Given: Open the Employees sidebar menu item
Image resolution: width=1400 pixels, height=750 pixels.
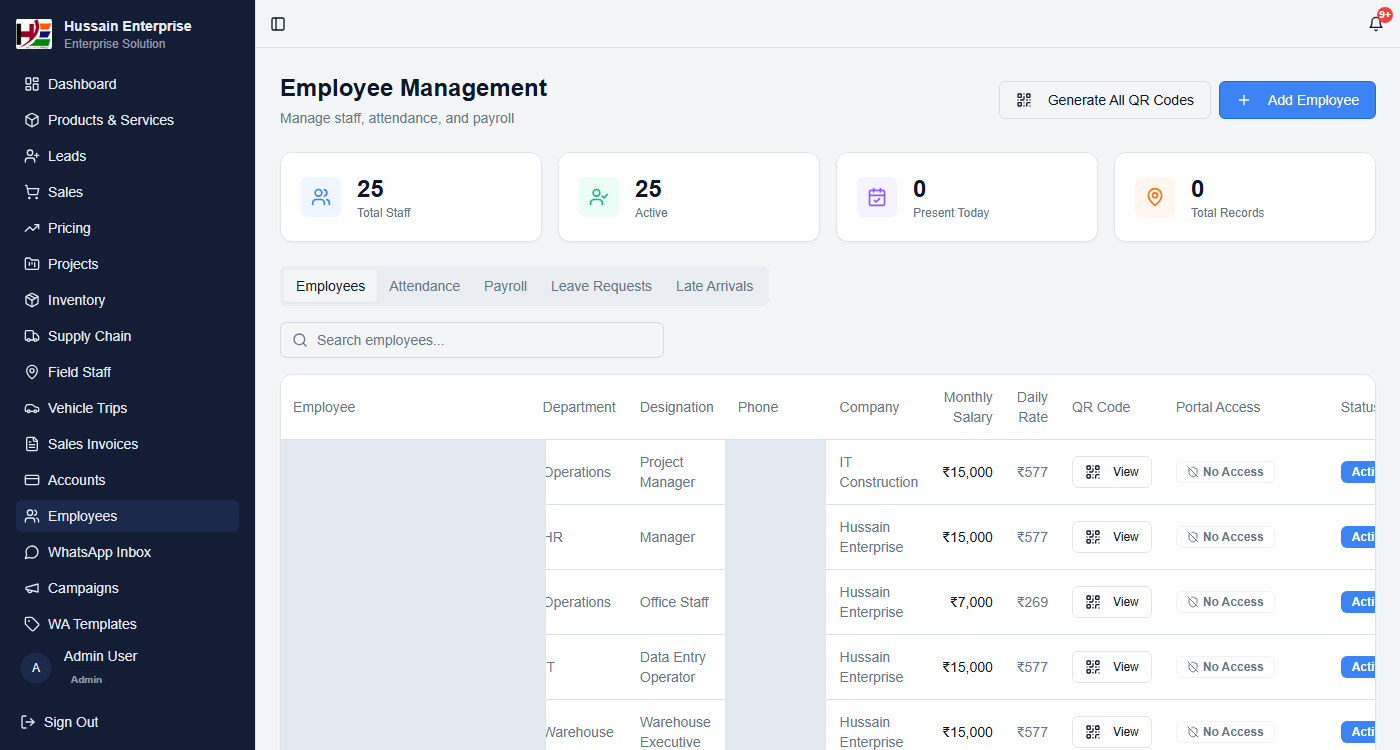Looking at the screenshot, I should point(128,516).
